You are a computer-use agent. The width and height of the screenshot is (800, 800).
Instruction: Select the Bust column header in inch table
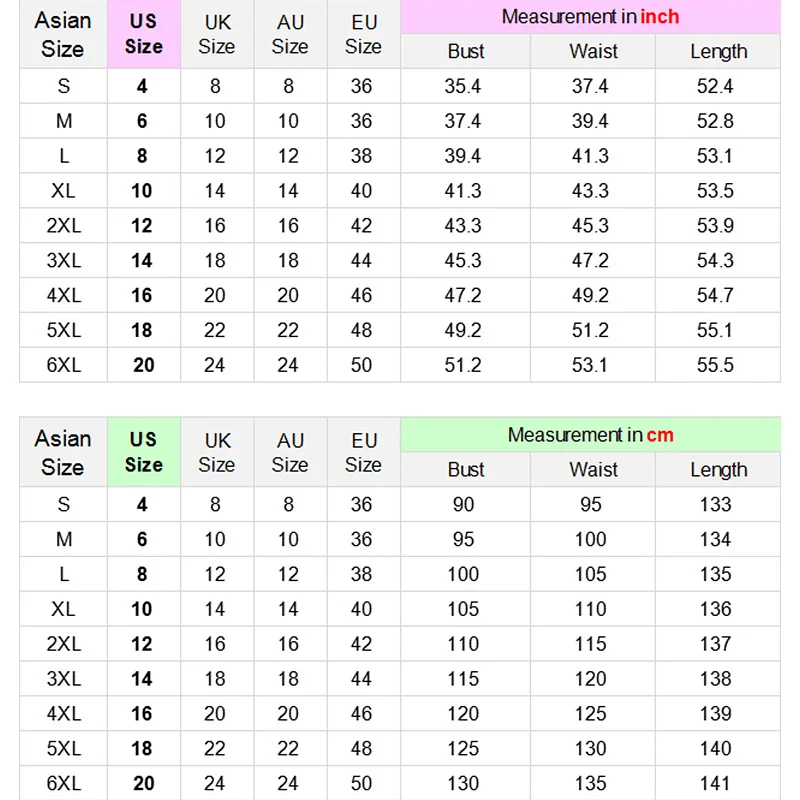pos(465,52)
